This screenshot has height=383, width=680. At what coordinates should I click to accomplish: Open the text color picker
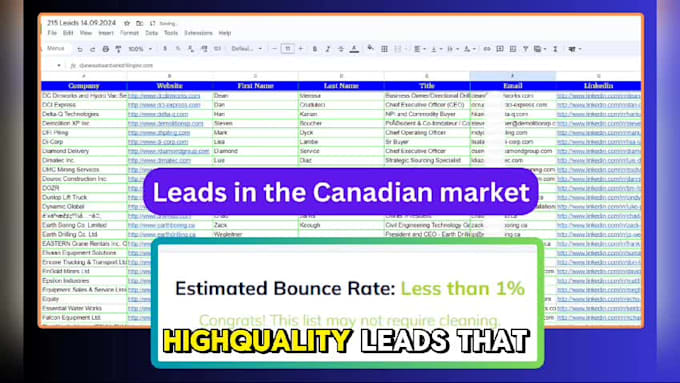tap(354, 49)
